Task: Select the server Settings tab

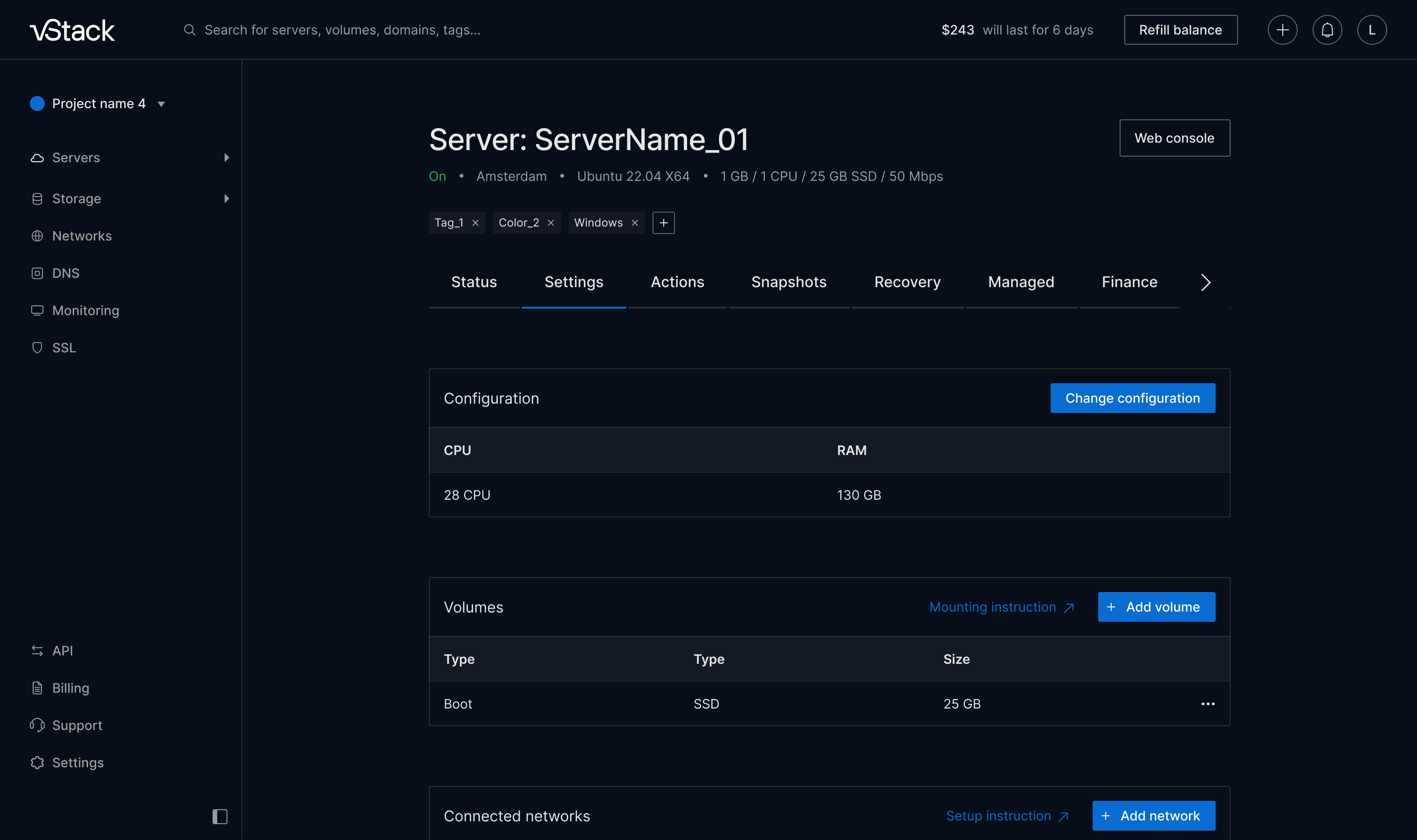Action: coord(574,282)
